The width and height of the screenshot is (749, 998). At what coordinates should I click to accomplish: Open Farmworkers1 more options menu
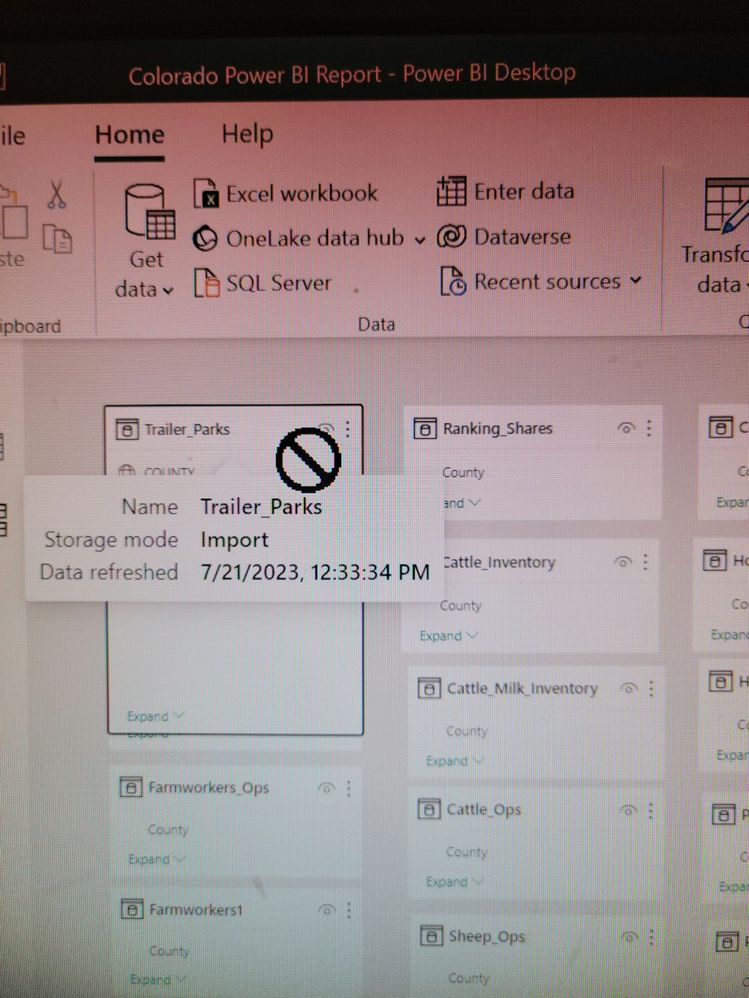tap(349, 910)
